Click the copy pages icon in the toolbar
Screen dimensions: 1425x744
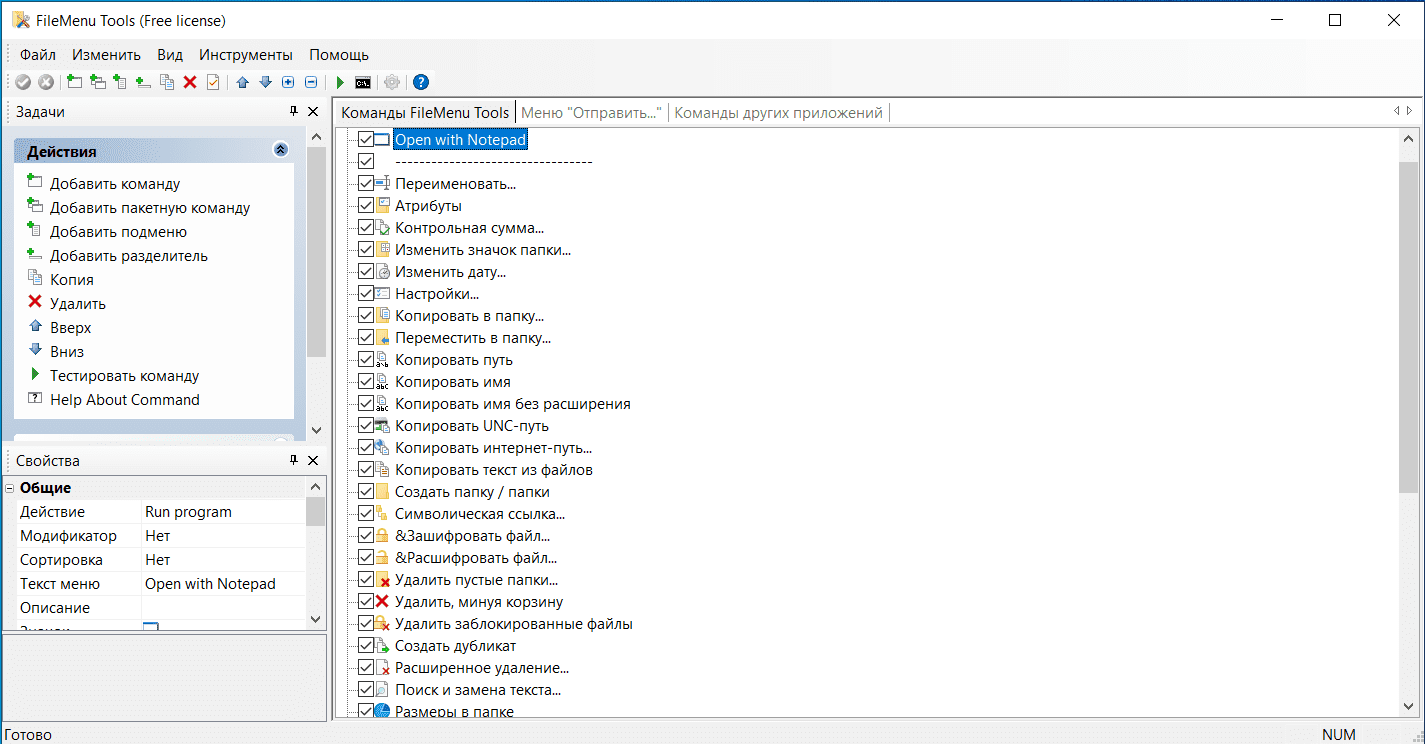click(x=167, y=82)
